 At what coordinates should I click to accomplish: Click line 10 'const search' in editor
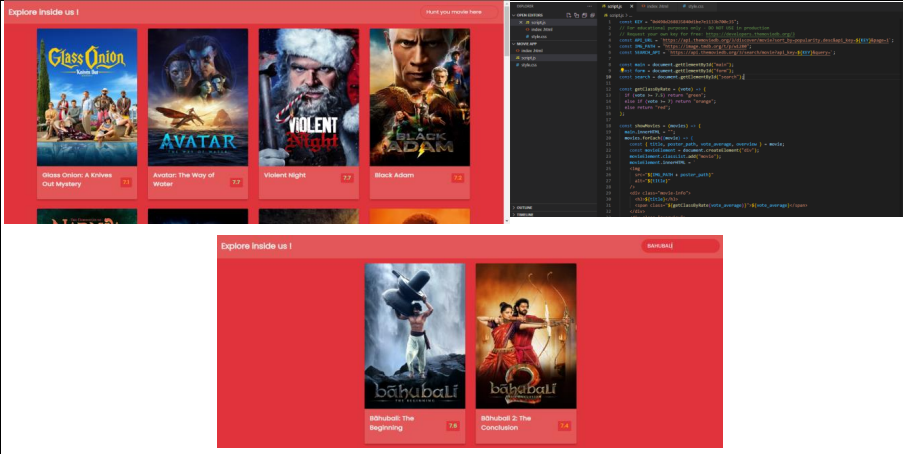click(682, 77)
